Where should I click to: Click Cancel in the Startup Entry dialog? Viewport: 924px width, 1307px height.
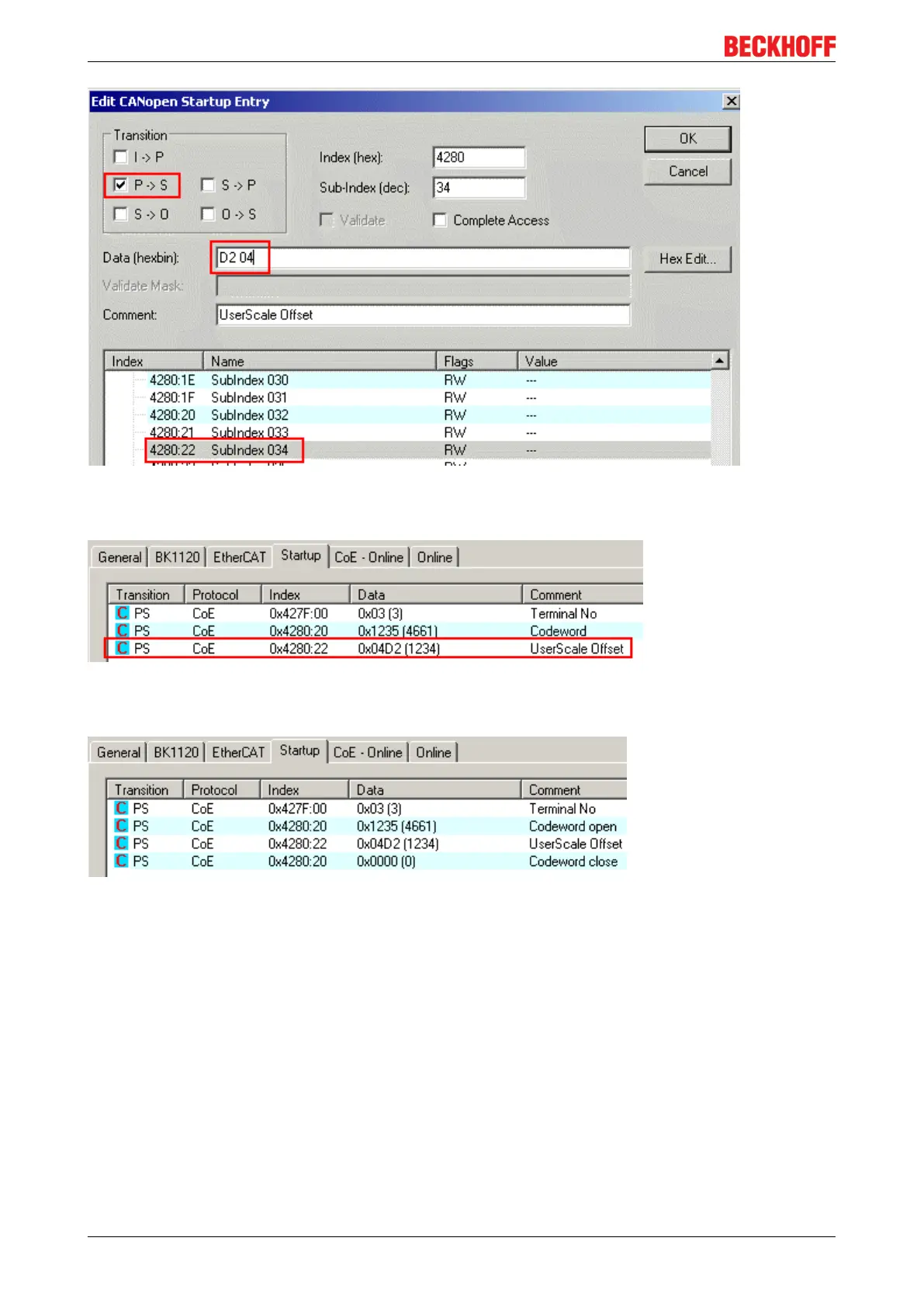coord(687,172)
